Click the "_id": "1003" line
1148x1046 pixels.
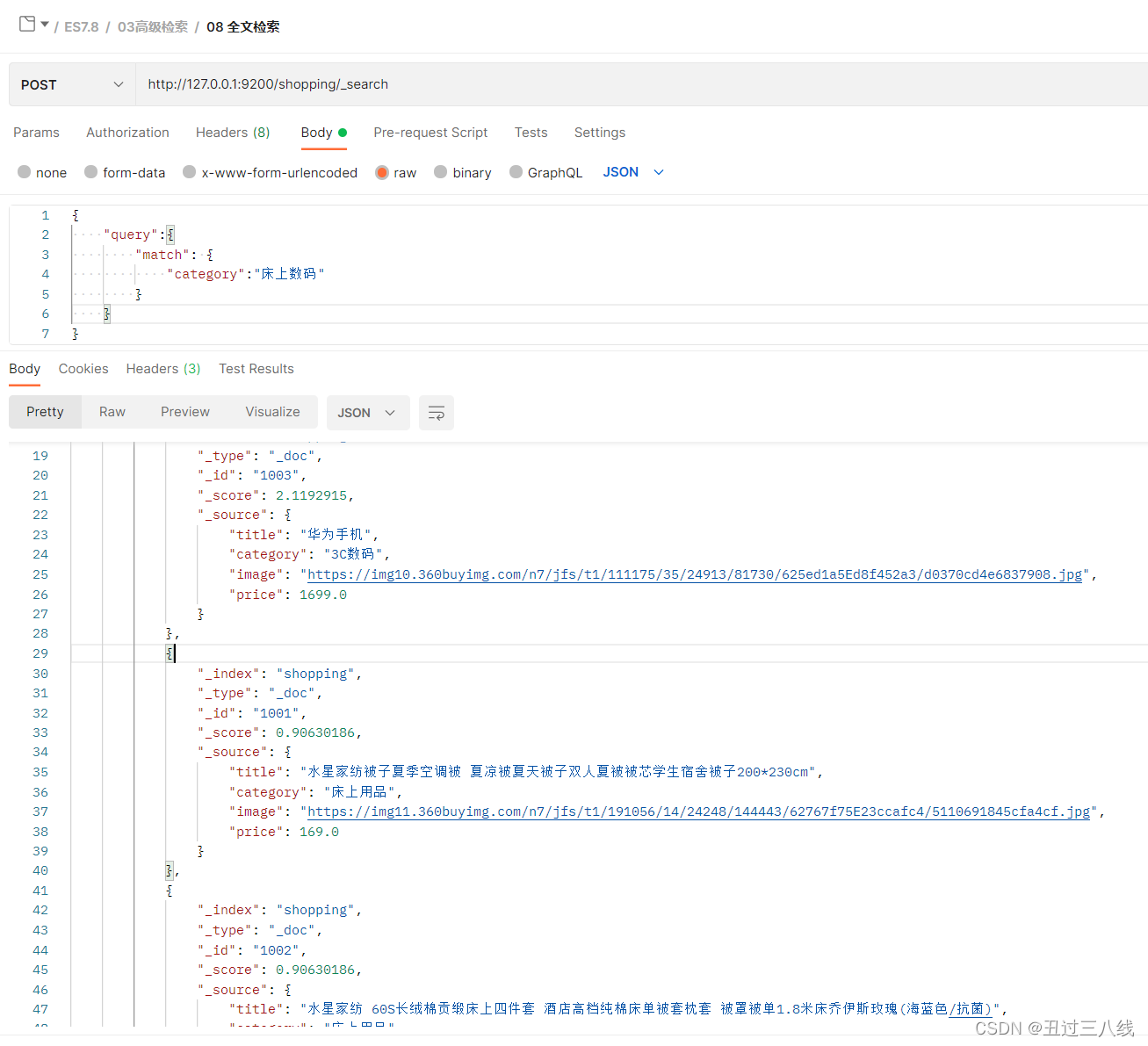(x=252, y=475)
